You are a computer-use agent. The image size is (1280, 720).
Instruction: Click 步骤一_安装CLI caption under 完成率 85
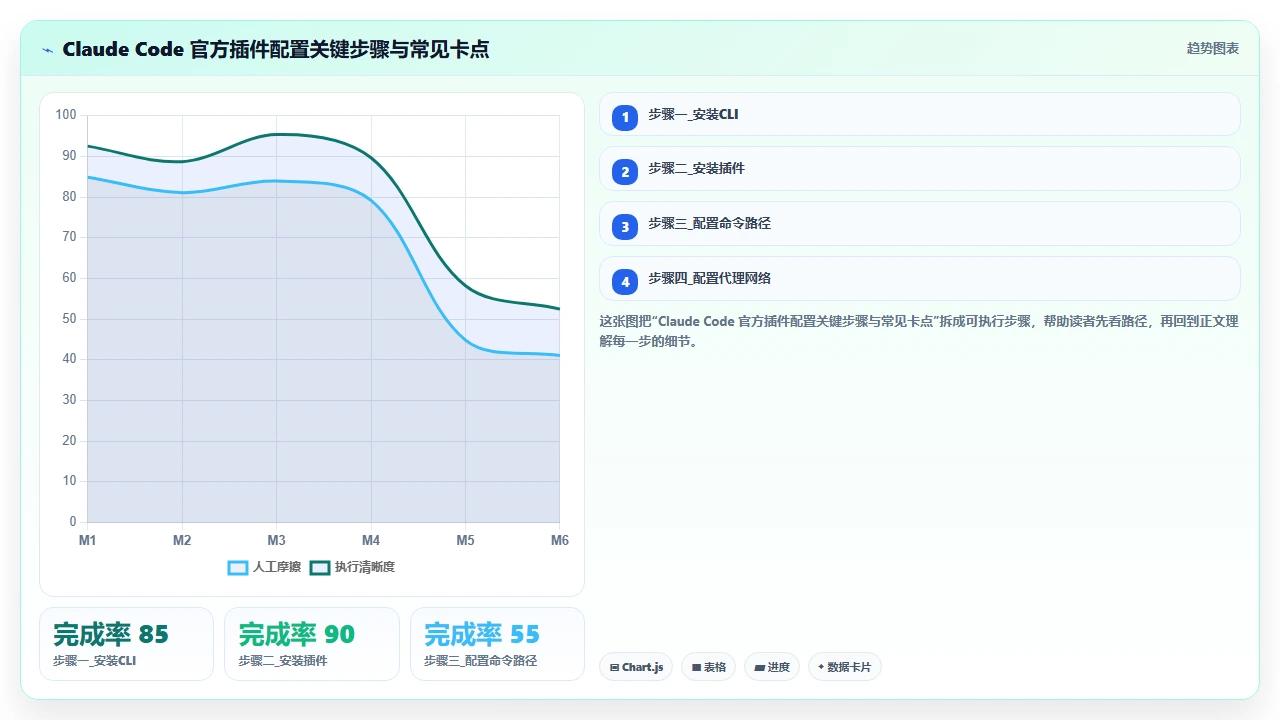tap(95, 661)
